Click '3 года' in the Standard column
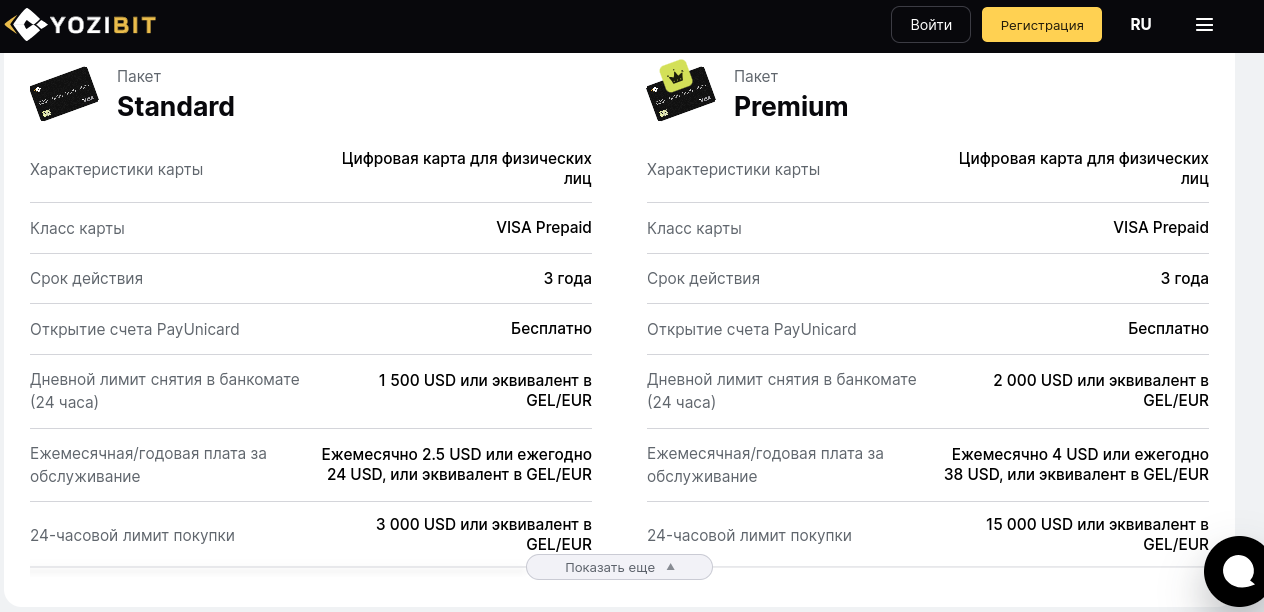The height and width of the screenshot is (612, 1264). [568, 278]
